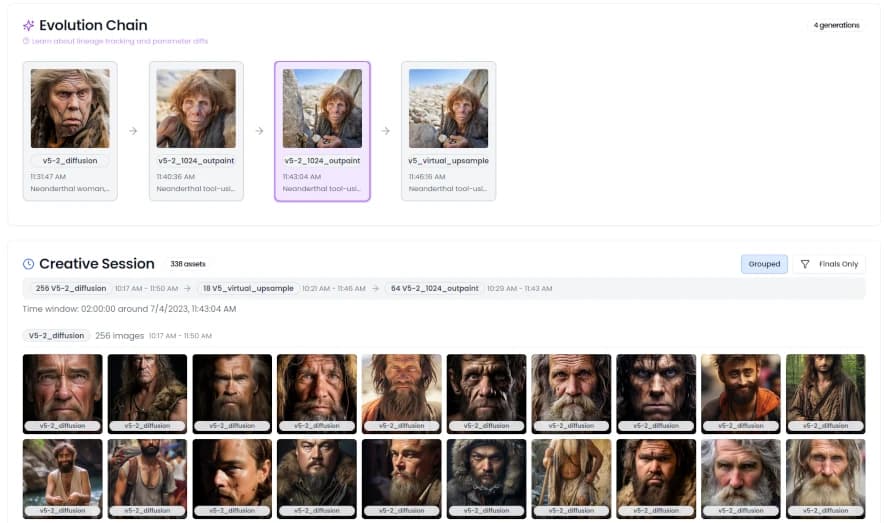The width and height of the screenshot is (884, 523).
Task: Click the '10:29 AM - 11:43 AM' time range
Action: (520, 289)
